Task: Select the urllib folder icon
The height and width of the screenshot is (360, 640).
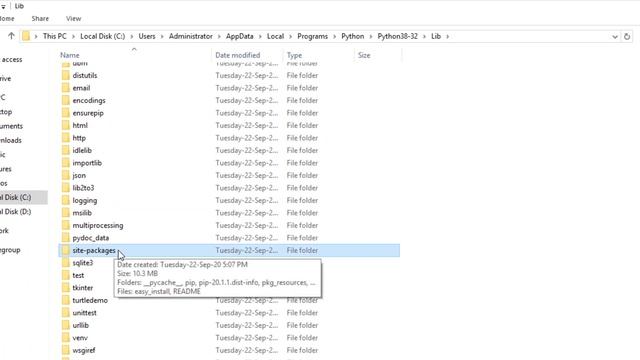Action: click(x=66, y=325)
